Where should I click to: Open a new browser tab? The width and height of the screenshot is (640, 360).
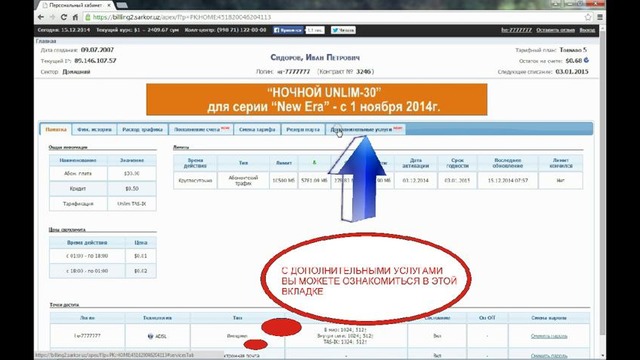tap(122, 5)
